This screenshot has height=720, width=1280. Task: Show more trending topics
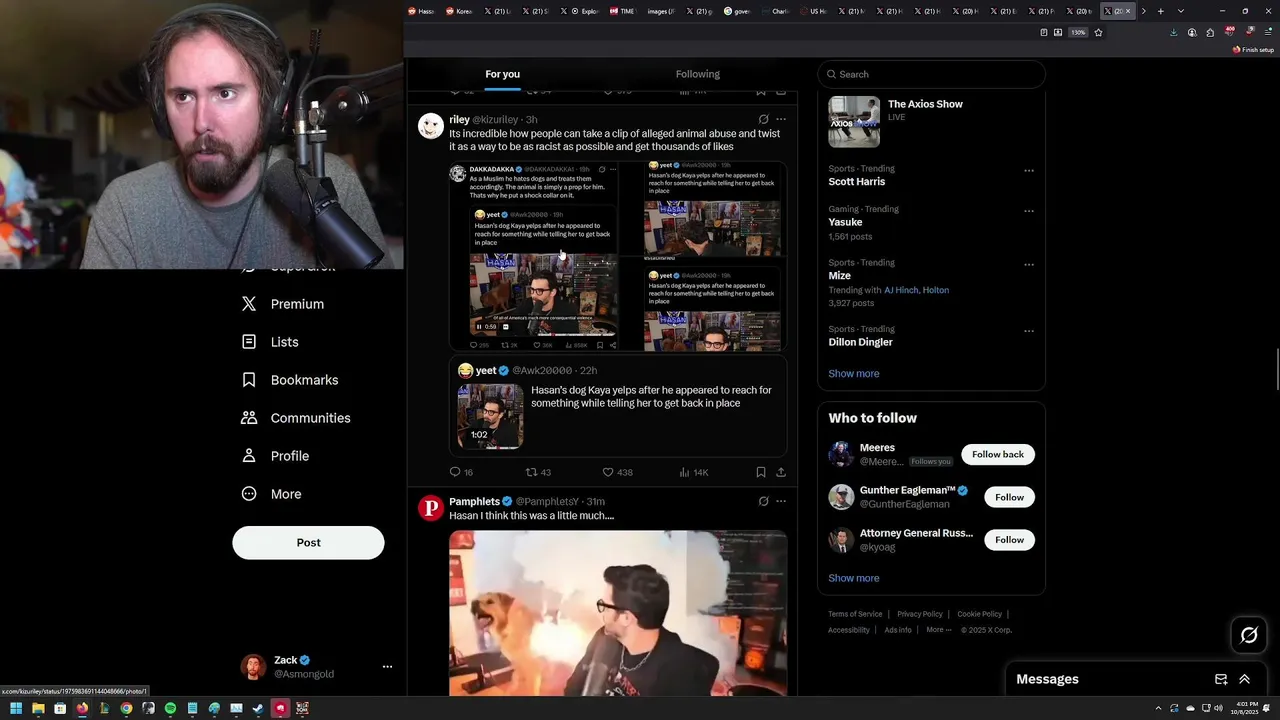853,374
